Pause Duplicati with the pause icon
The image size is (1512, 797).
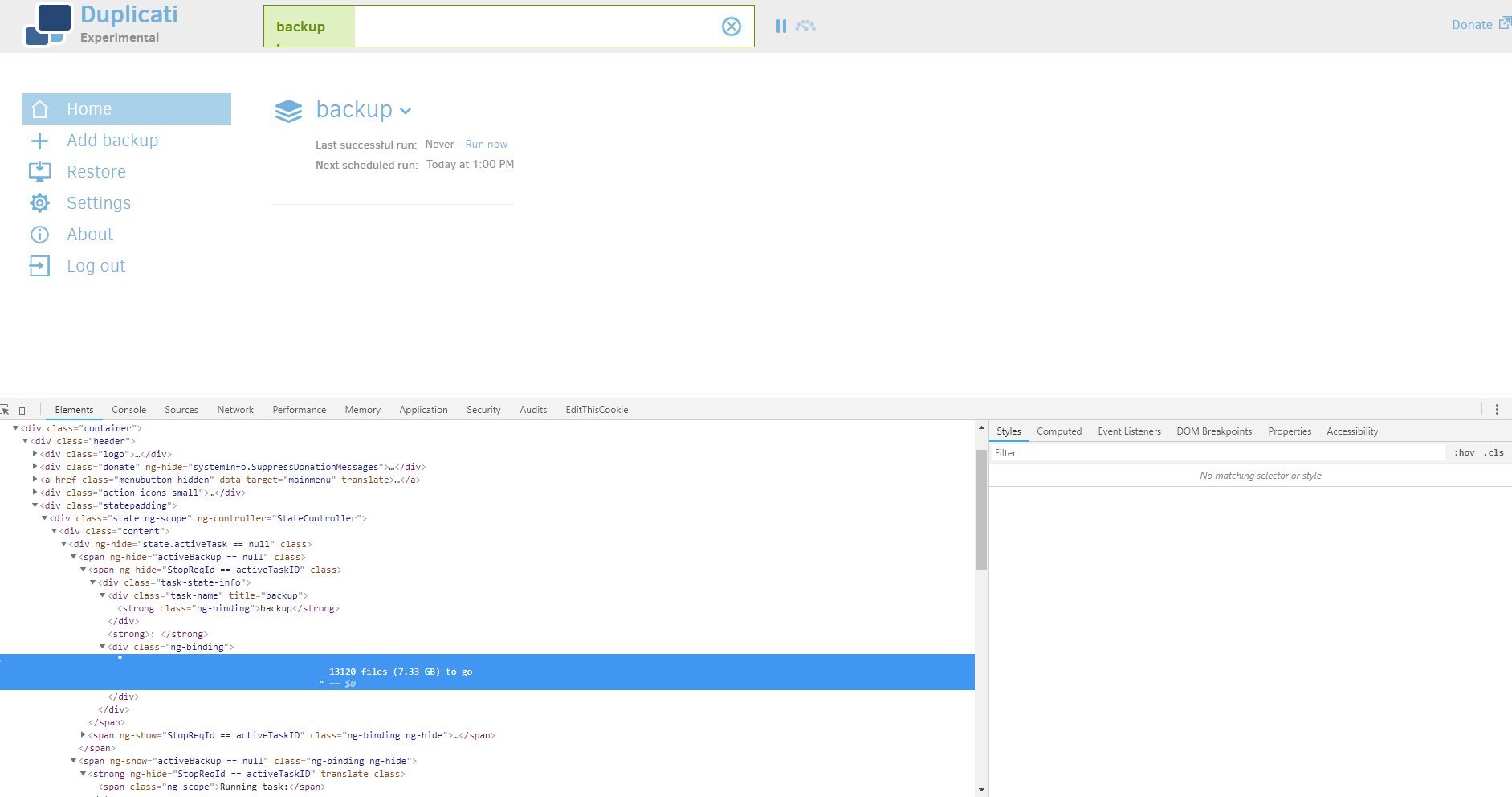coord(780,26)
